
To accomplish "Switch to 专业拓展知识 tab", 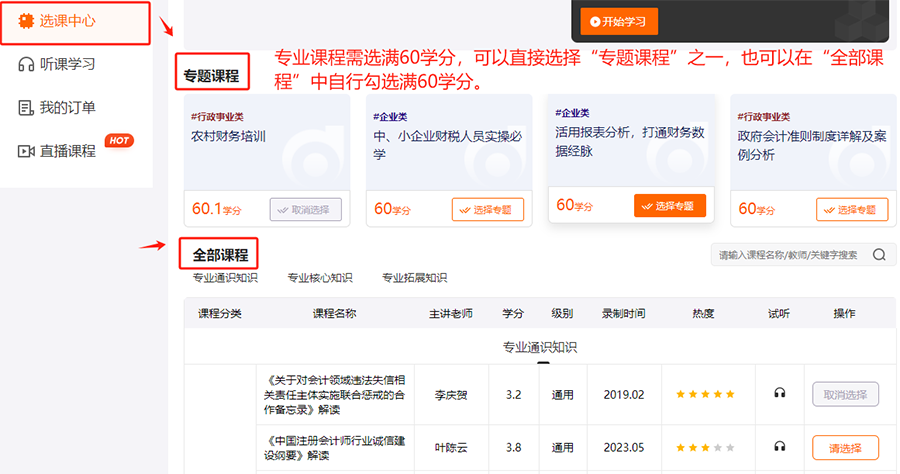I will click(414, 278).
